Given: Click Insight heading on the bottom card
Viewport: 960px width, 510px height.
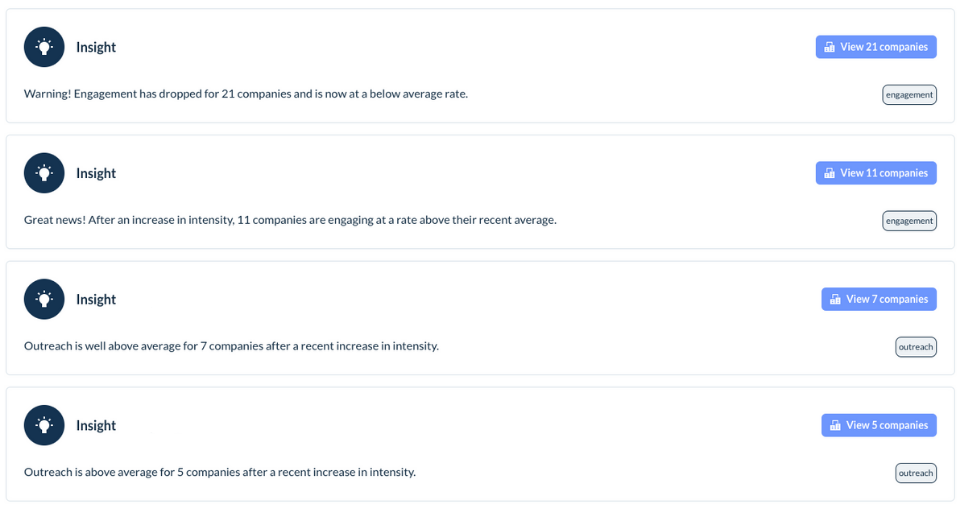Looking at the screenshot, I should (96, 426).
